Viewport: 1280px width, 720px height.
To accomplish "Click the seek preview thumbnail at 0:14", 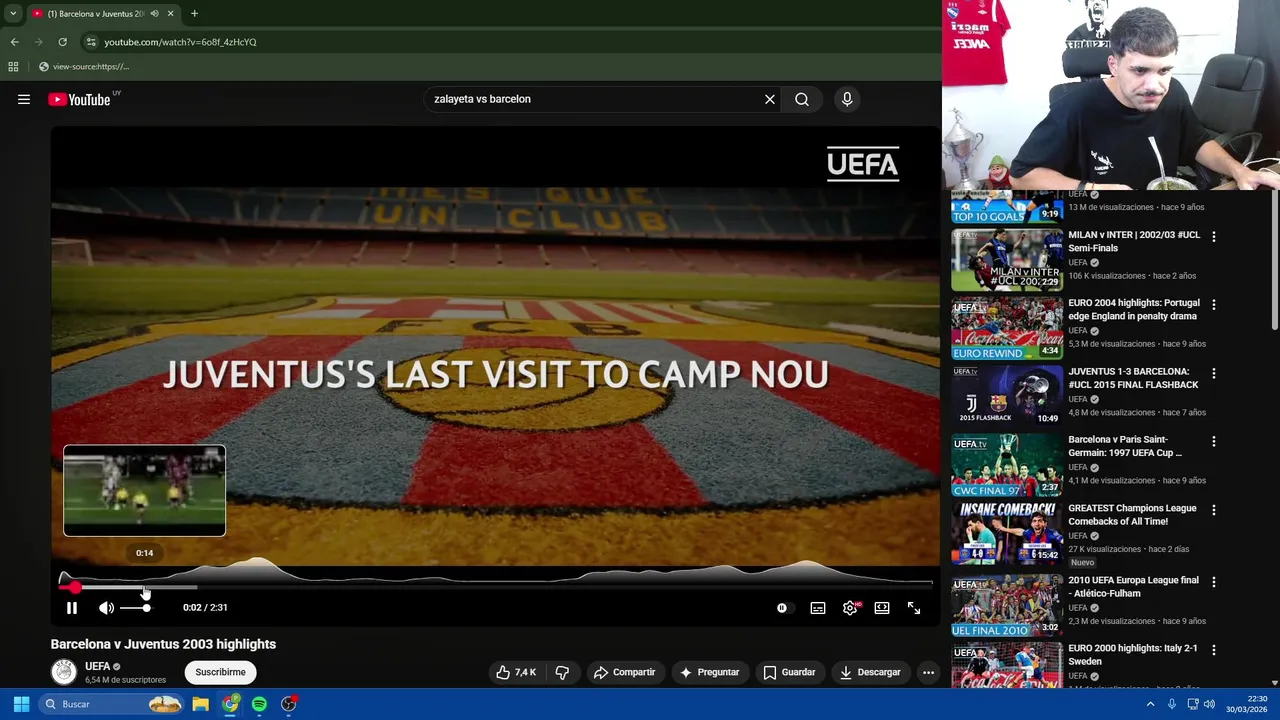I will pos(145,490).
